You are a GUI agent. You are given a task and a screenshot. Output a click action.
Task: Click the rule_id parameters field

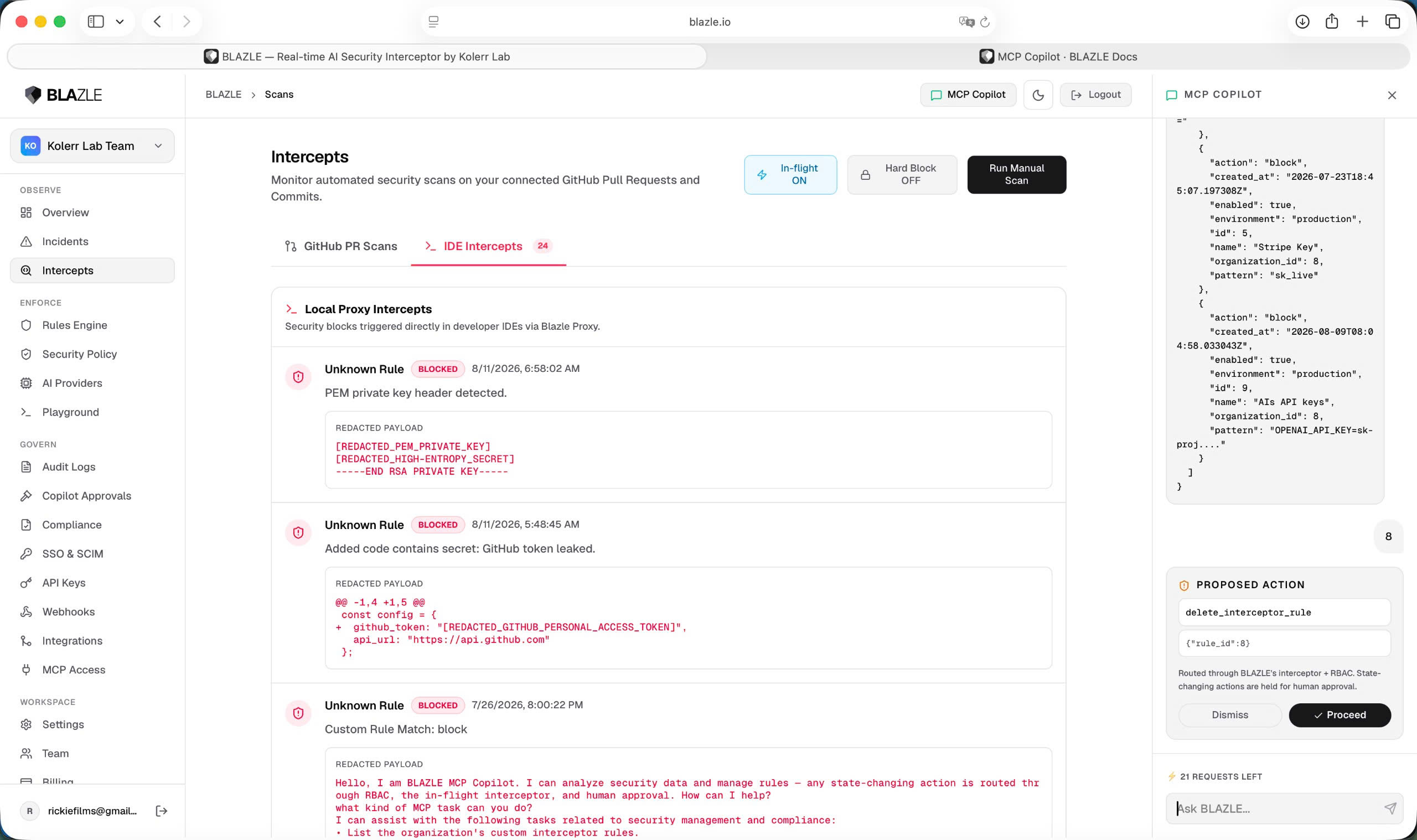[x=1284, y=643]
